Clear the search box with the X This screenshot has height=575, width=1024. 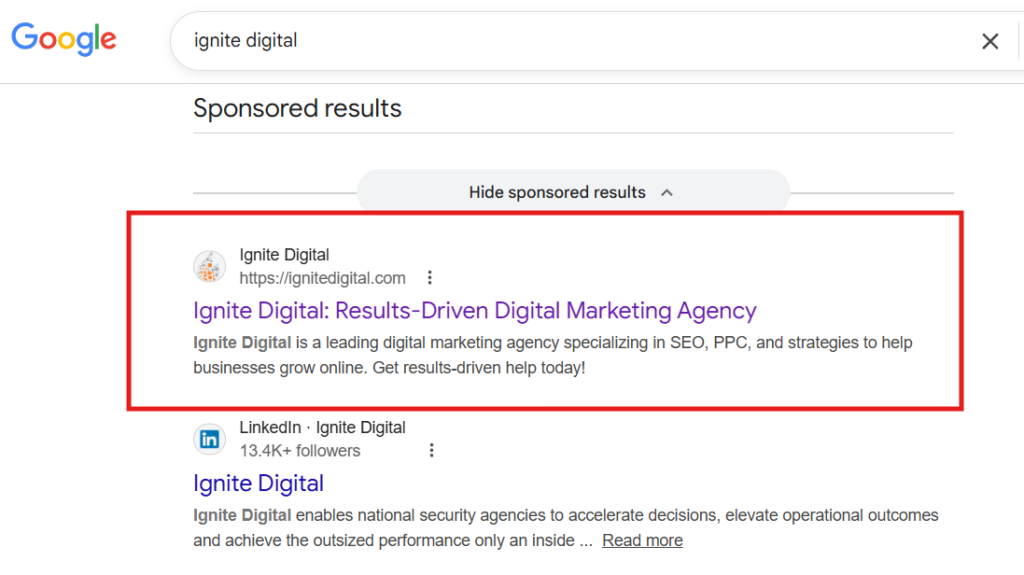click(x=990, y=41)
